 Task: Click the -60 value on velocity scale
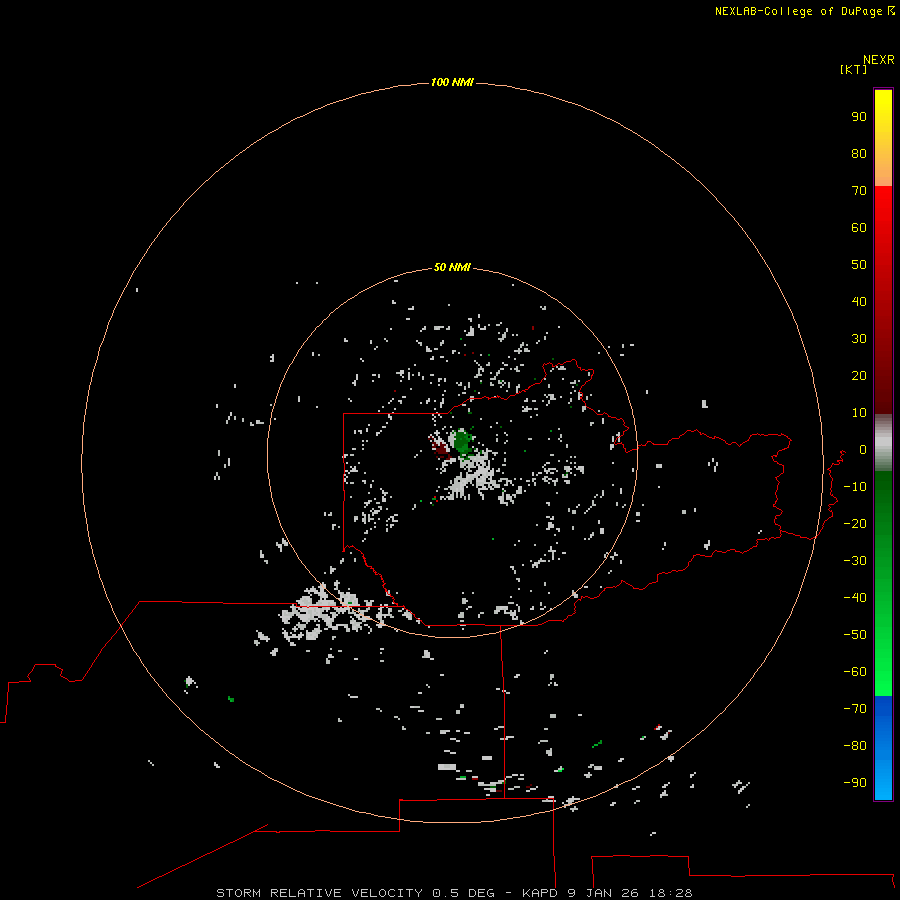pyautogui.click(x=855, y=672)
